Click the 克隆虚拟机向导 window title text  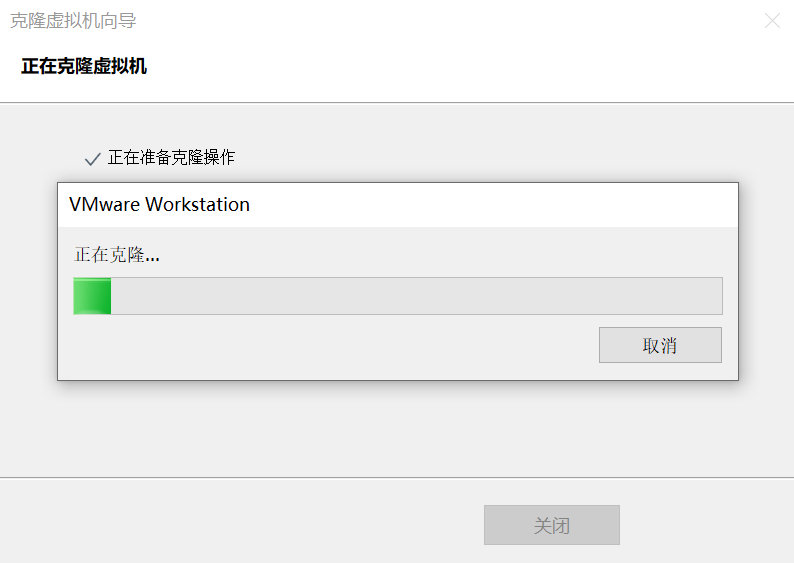(x=73, y=21)
